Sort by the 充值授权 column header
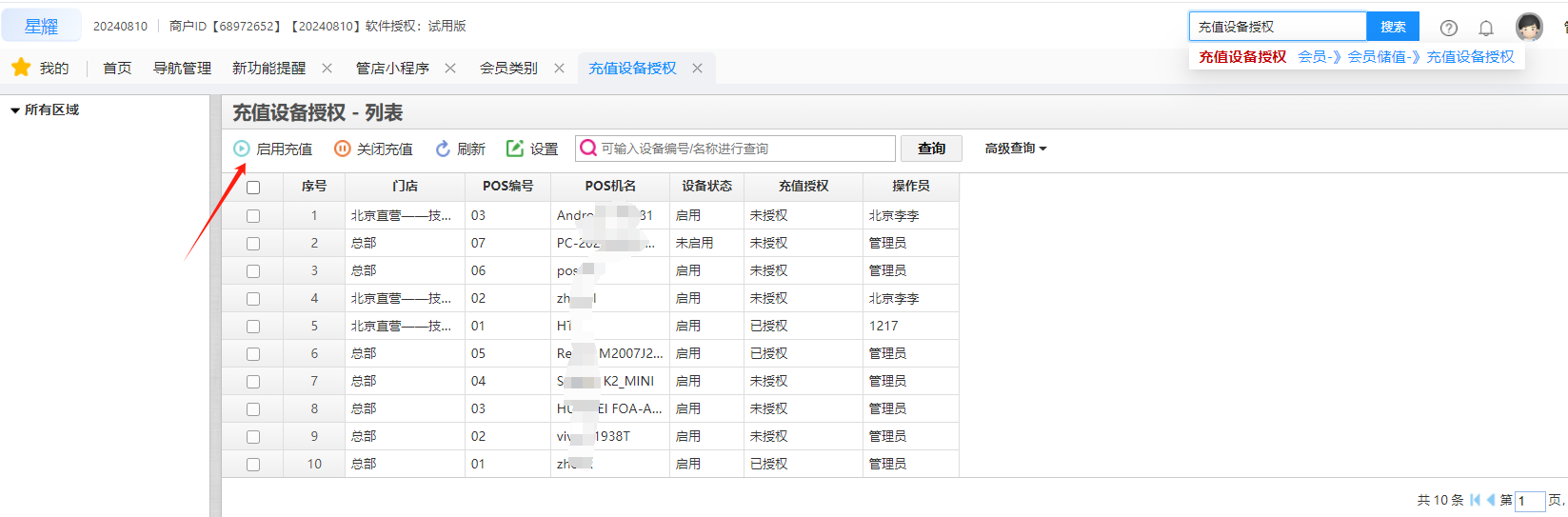1568x517 pixels. (x=804, y=187)
